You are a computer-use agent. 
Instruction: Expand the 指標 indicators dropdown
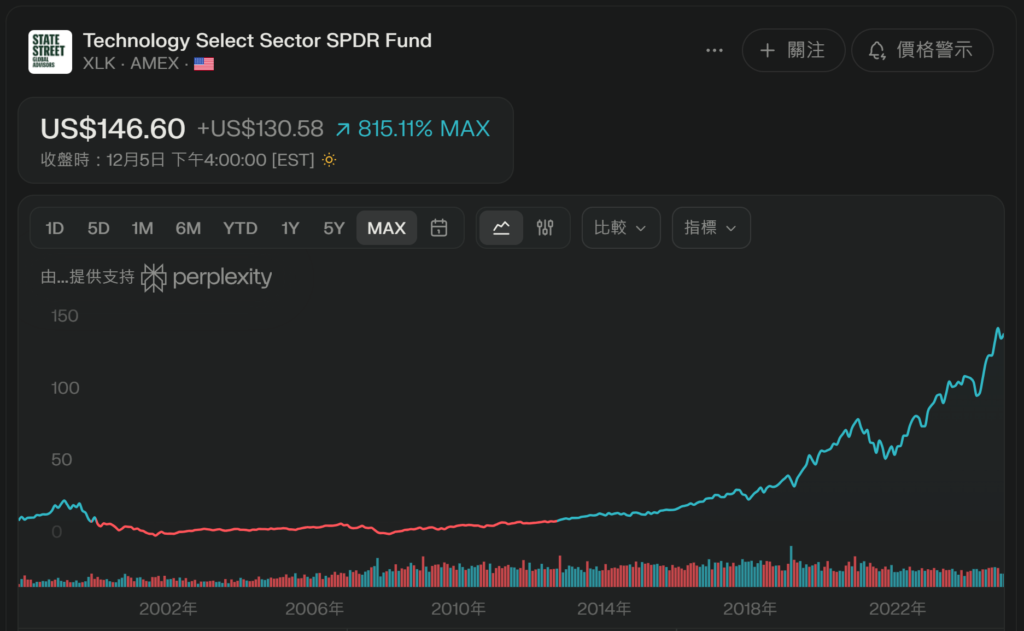coord(710,228)
